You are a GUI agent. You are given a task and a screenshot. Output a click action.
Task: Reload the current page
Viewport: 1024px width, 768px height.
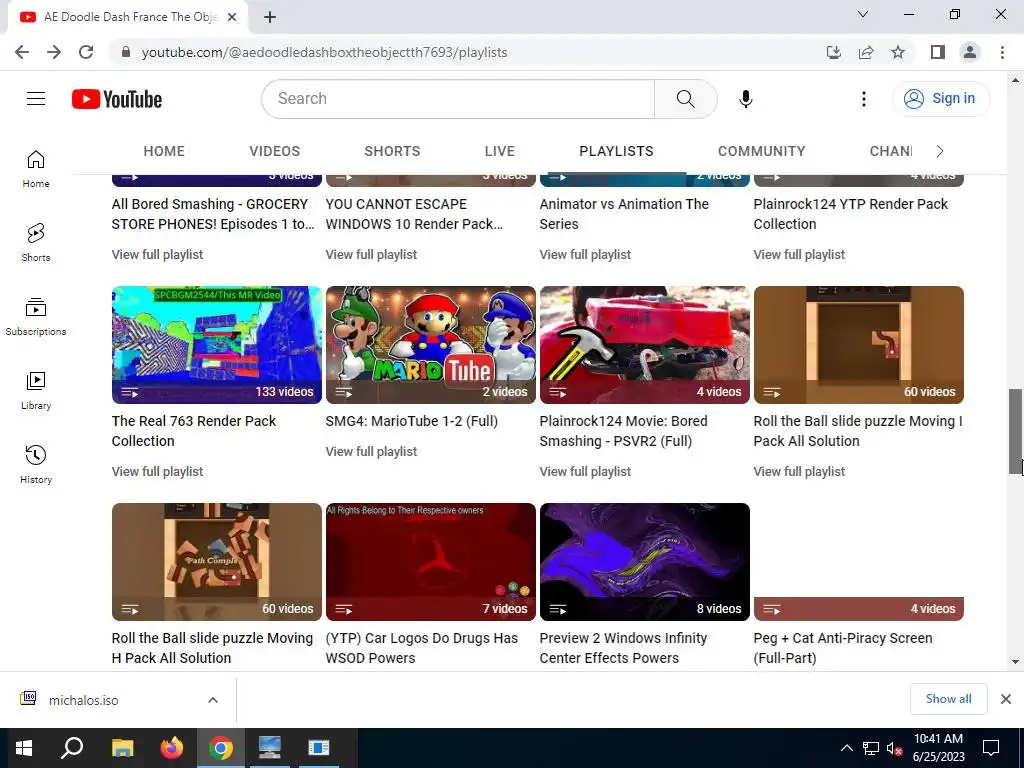(x=86, y=52)
